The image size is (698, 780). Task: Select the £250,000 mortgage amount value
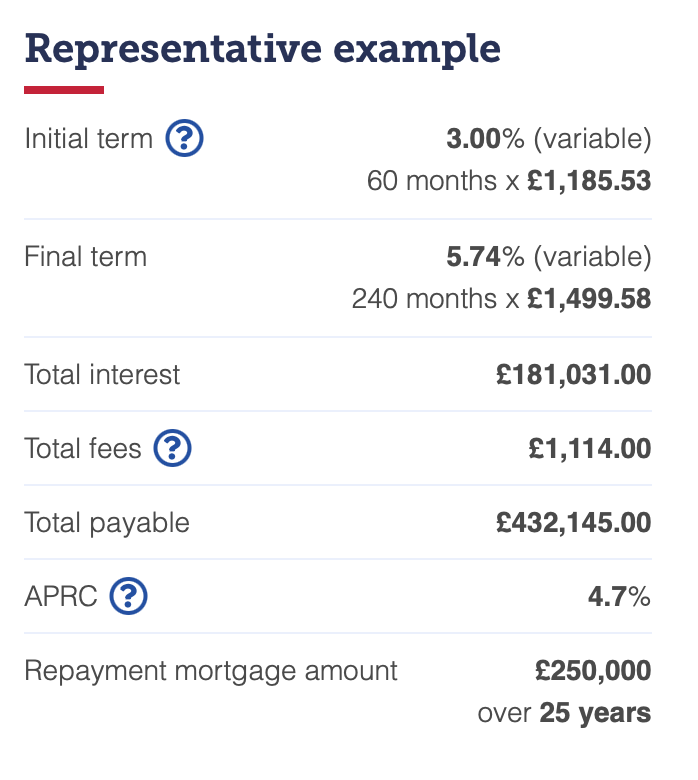pyautogui.click(x=593, y=671)
